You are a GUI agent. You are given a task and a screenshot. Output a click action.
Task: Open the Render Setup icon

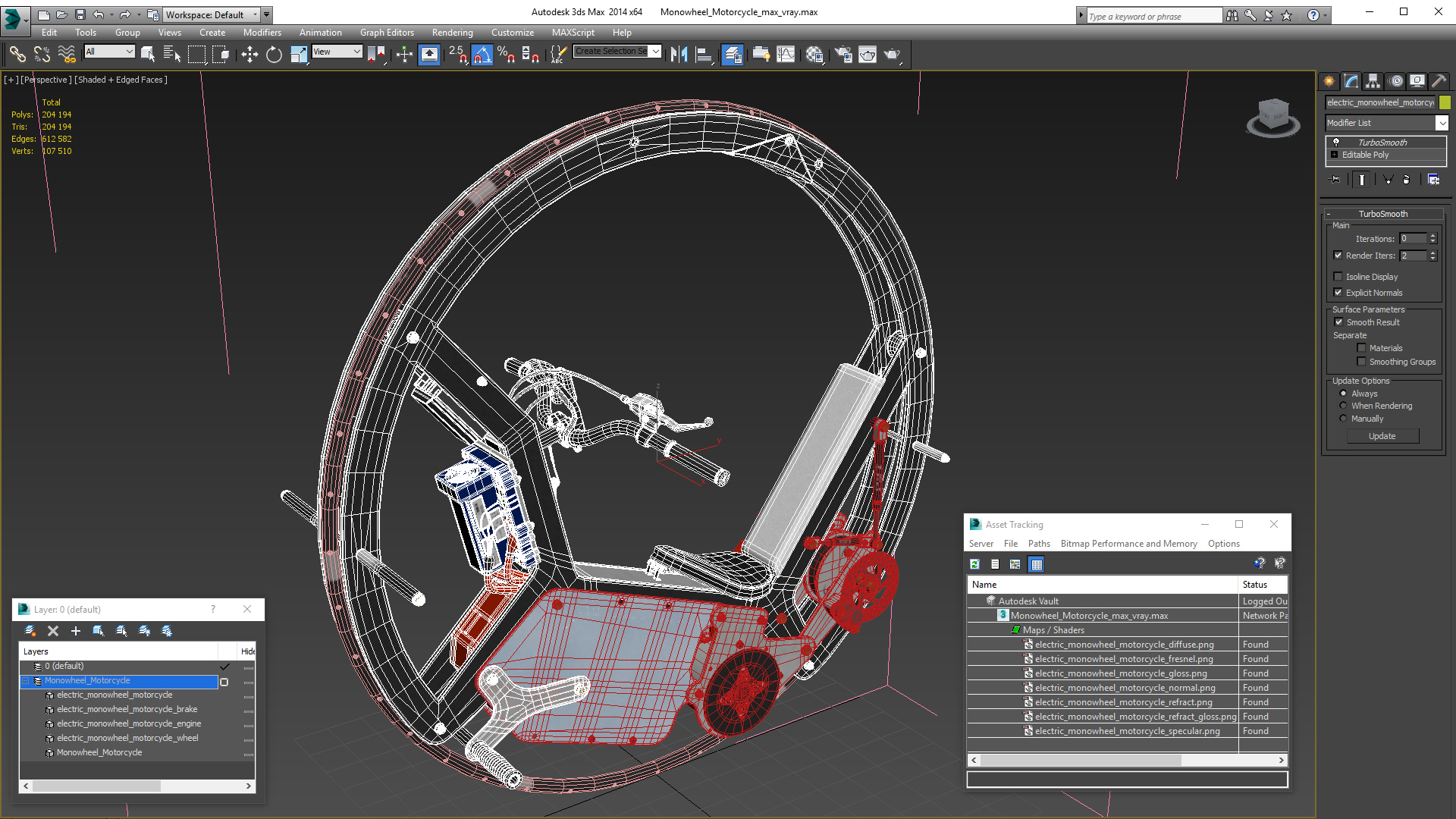843,54
